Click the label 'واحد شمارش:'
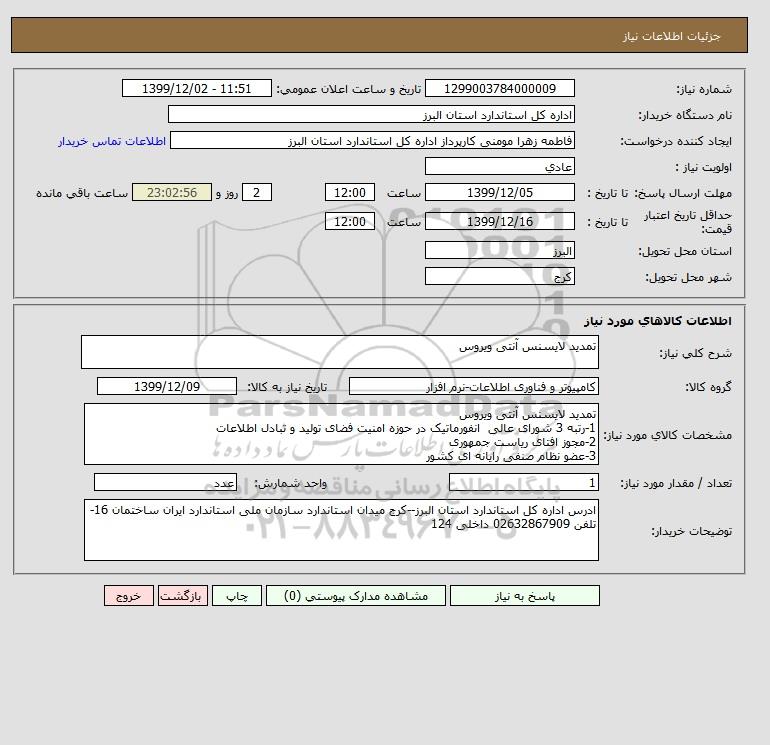 [290, 483]
